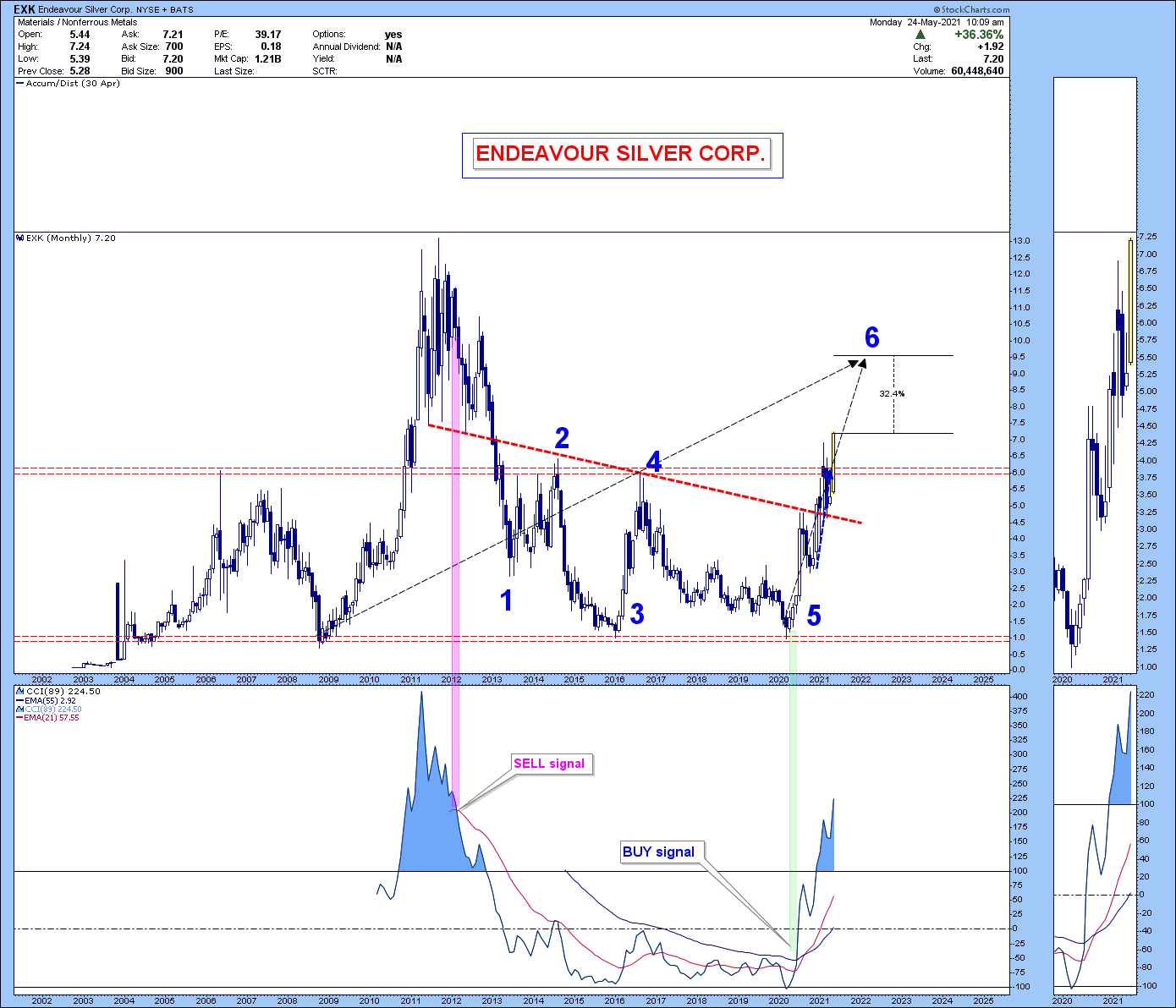
Task: Click the Bid Size value 900
Action: [x=174, y=71]
